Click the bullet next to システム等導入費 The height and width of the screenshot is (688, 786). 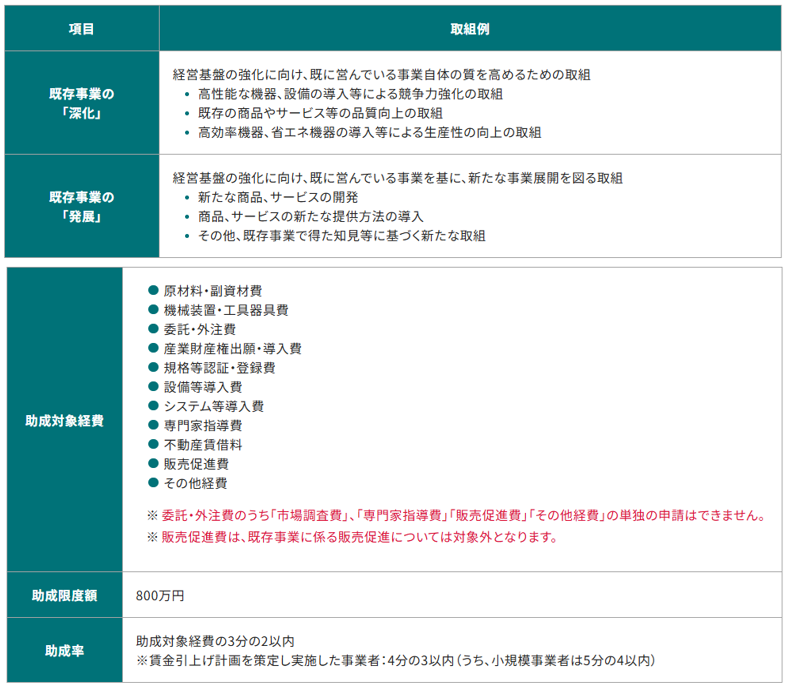(153, 406)
